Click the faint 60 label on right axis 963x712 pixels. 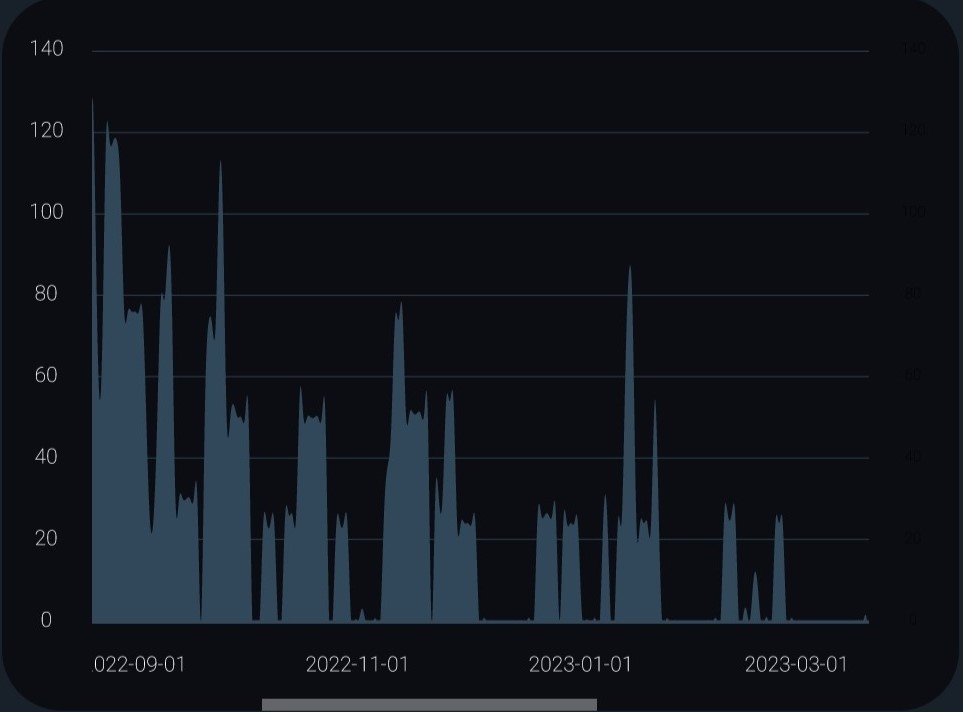tap(913, 375)
